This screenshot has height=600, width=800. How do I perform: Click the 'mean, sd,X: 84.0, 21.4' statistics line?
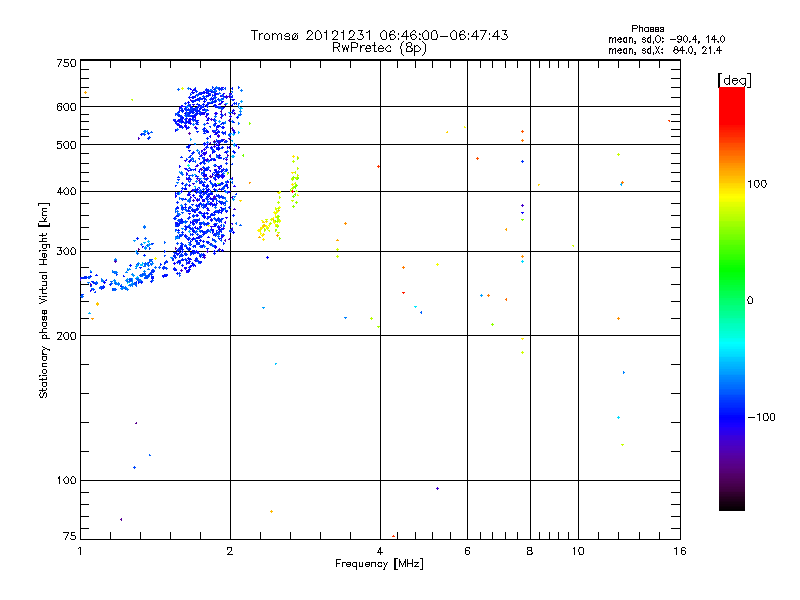[665, 50]
